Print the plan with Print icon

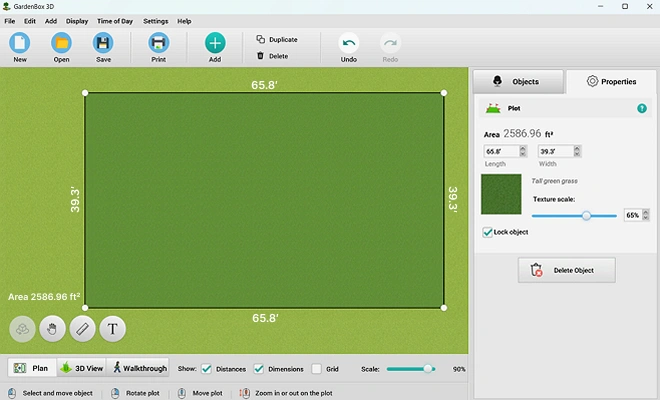(x=159, y=43)
